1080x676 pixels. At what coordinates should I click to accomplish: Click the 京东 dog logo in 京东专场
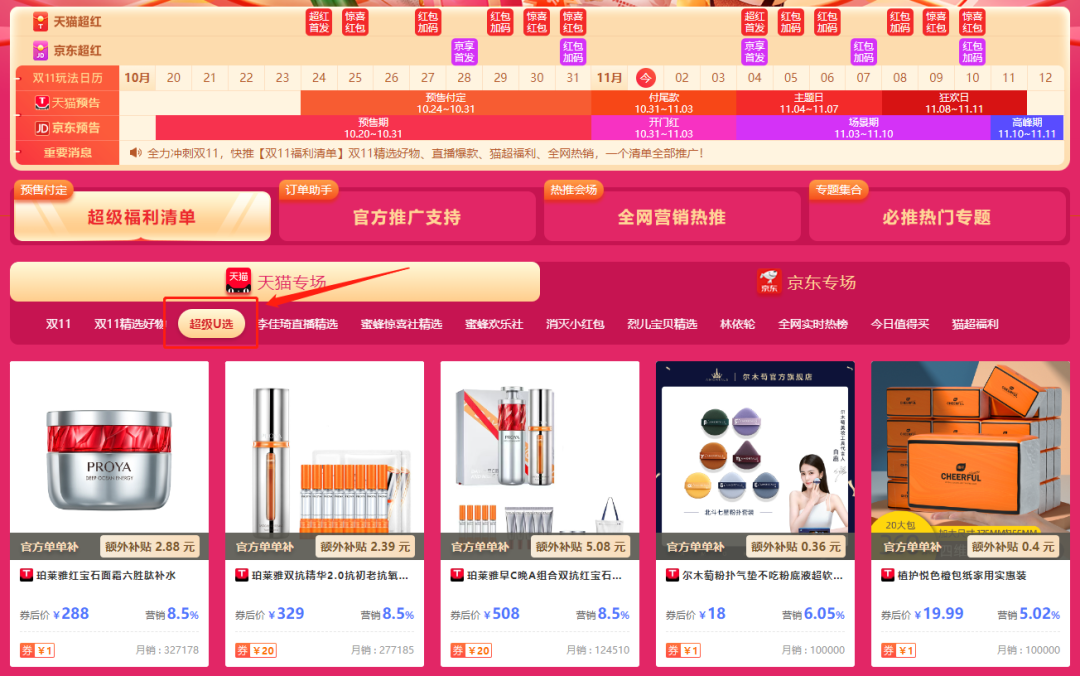(769, 281)
